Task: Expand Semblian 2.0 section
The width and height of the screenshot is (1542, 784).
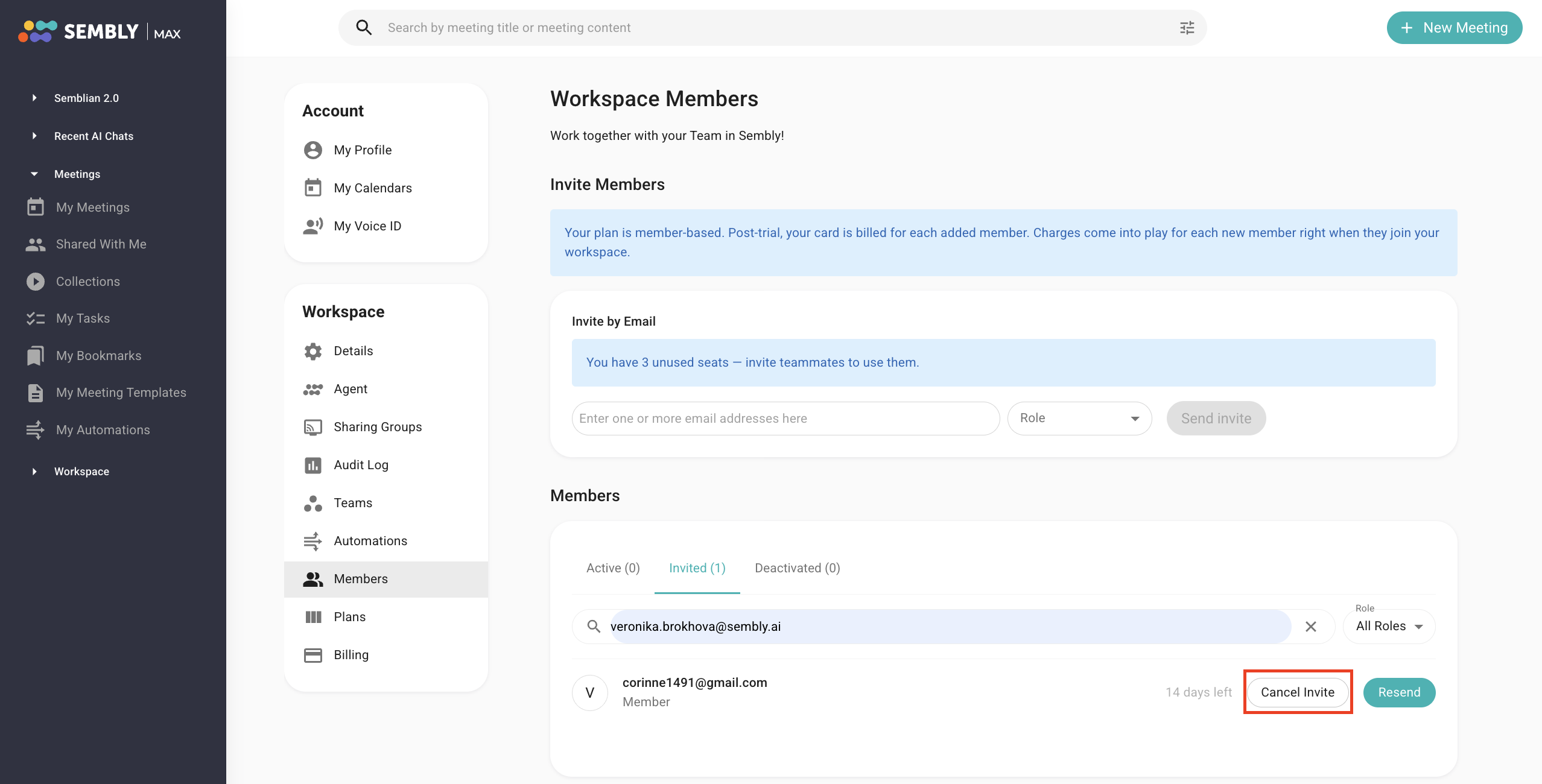Action: pos(34,98)
